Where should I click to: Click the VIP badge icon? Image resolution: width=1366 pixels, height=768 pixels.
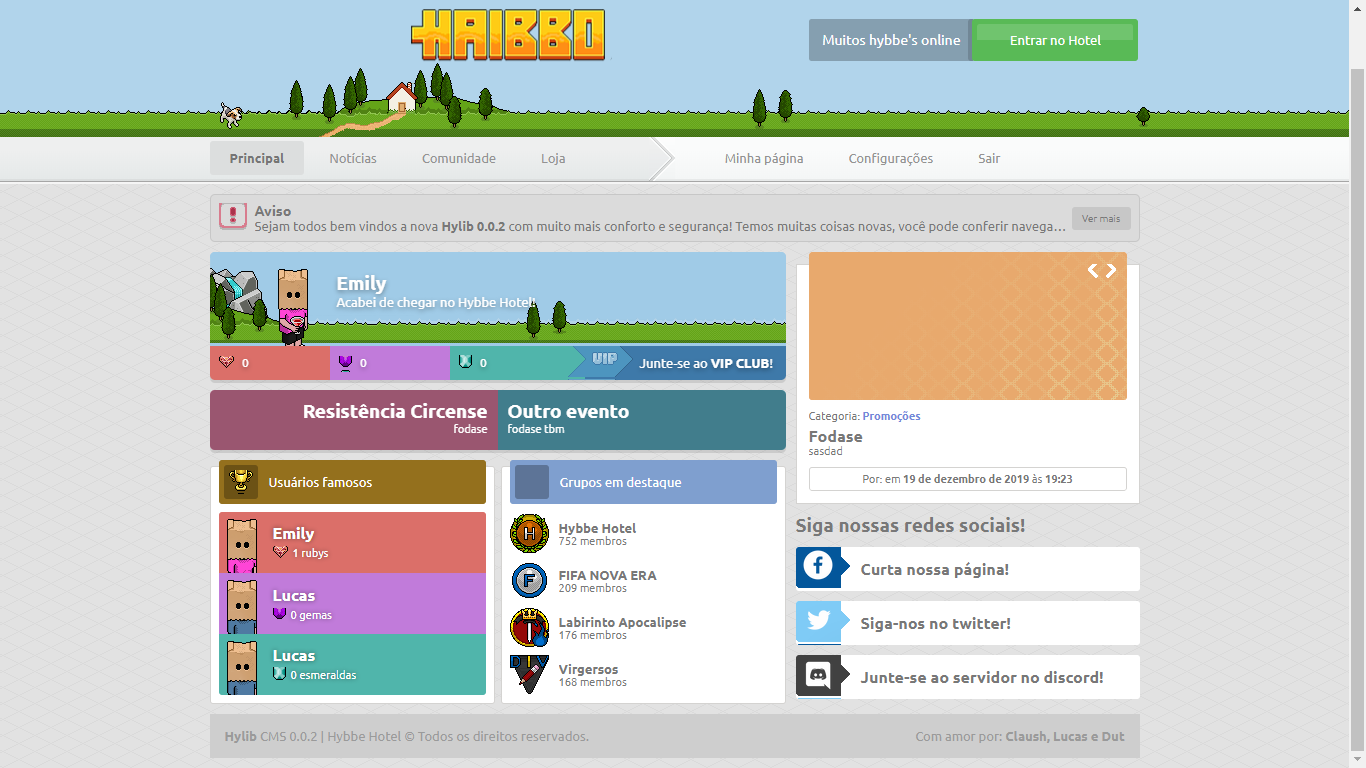pos(603,360)
